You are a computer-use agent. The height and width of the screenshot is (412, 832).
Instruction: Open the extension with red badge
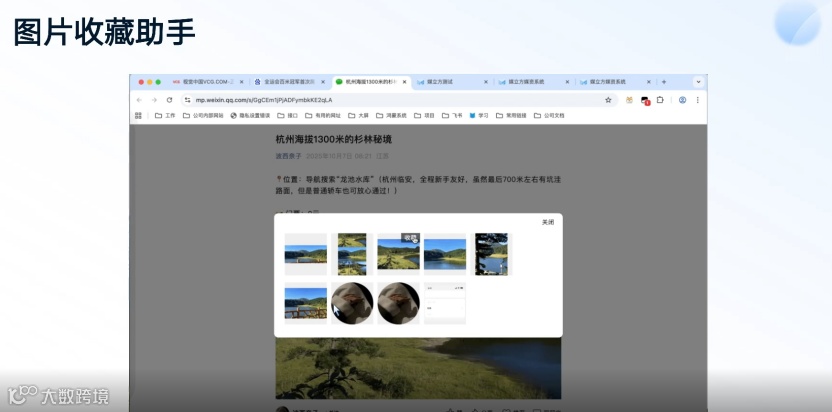645,100
